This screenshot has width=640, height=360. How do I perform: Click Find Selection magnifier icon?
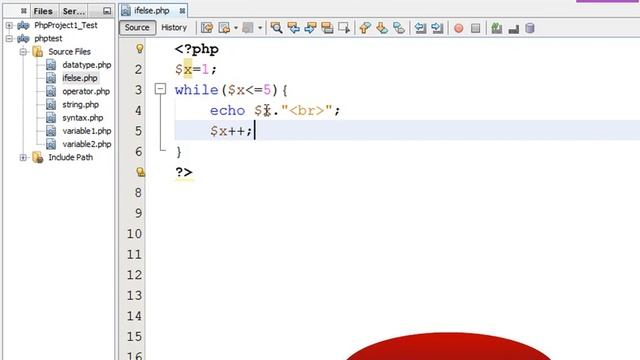(x=276, y=28)
